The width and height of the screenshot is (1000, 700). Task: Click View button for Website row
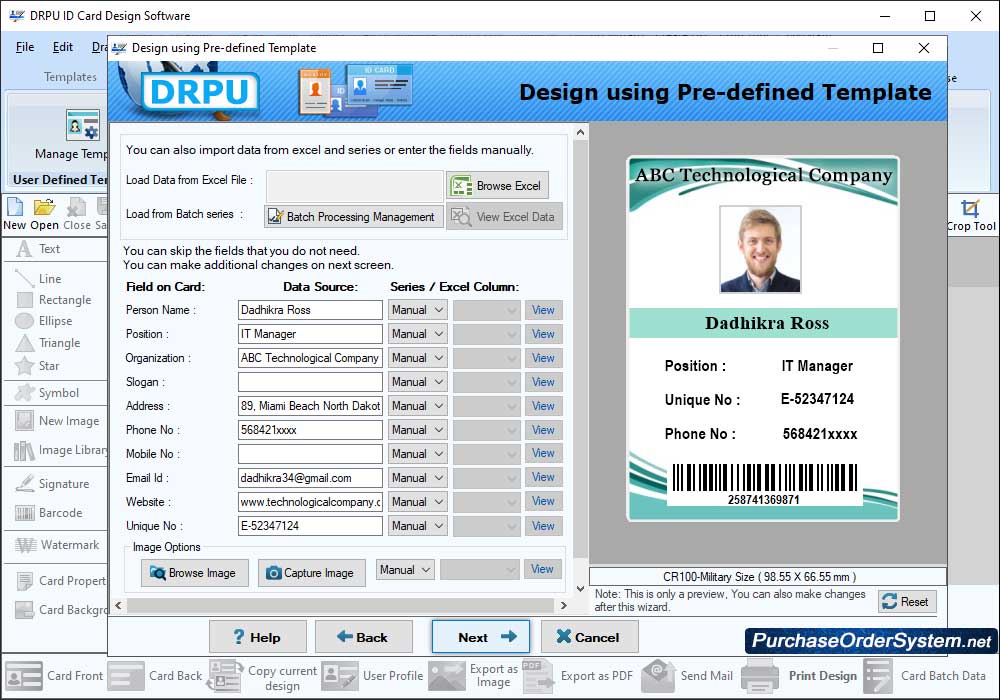click(x=543, y=502)
